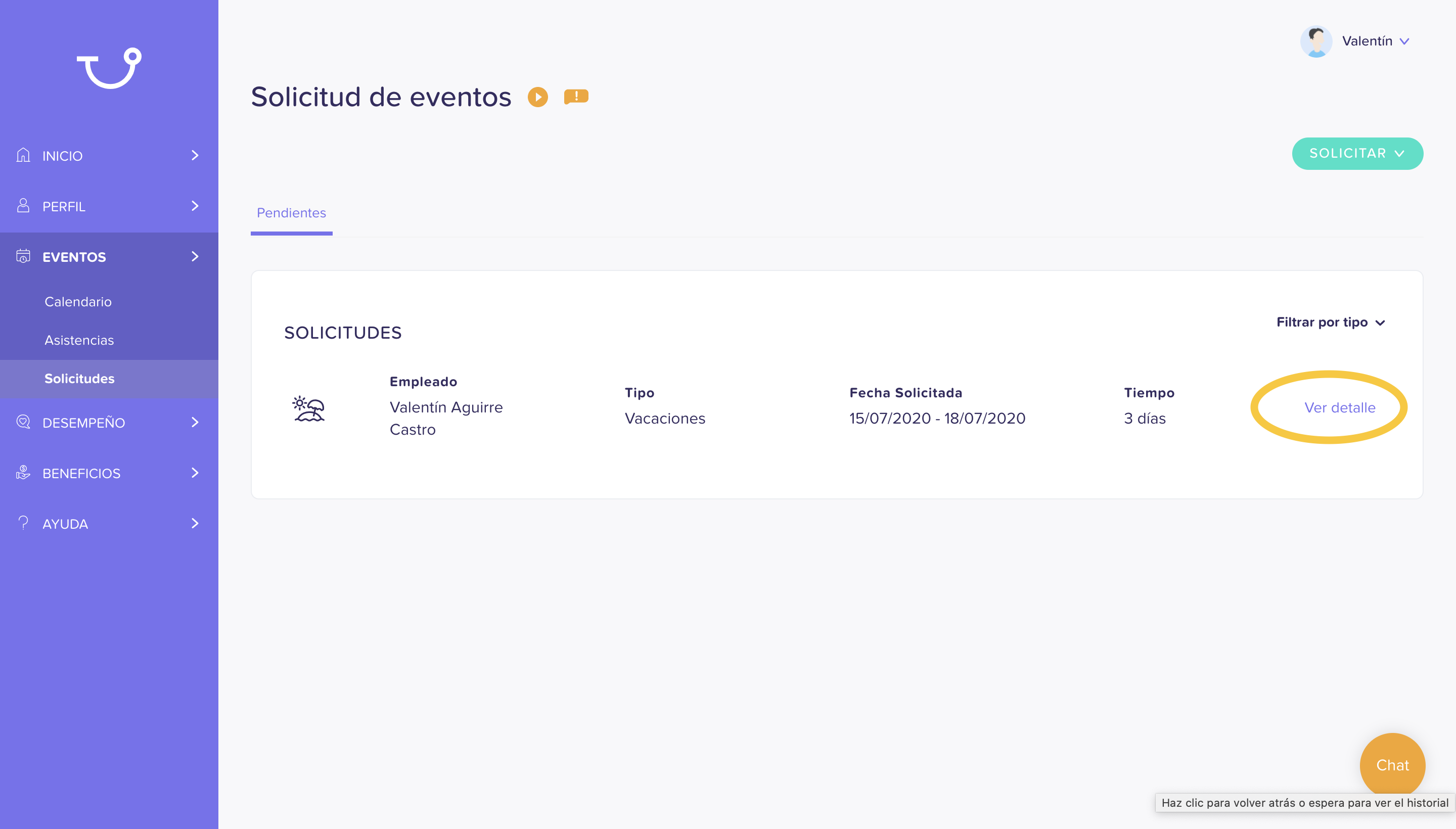Screen dimensions: 1456x829
Task: Open the INICIO menu item
Action: point(109,156)
